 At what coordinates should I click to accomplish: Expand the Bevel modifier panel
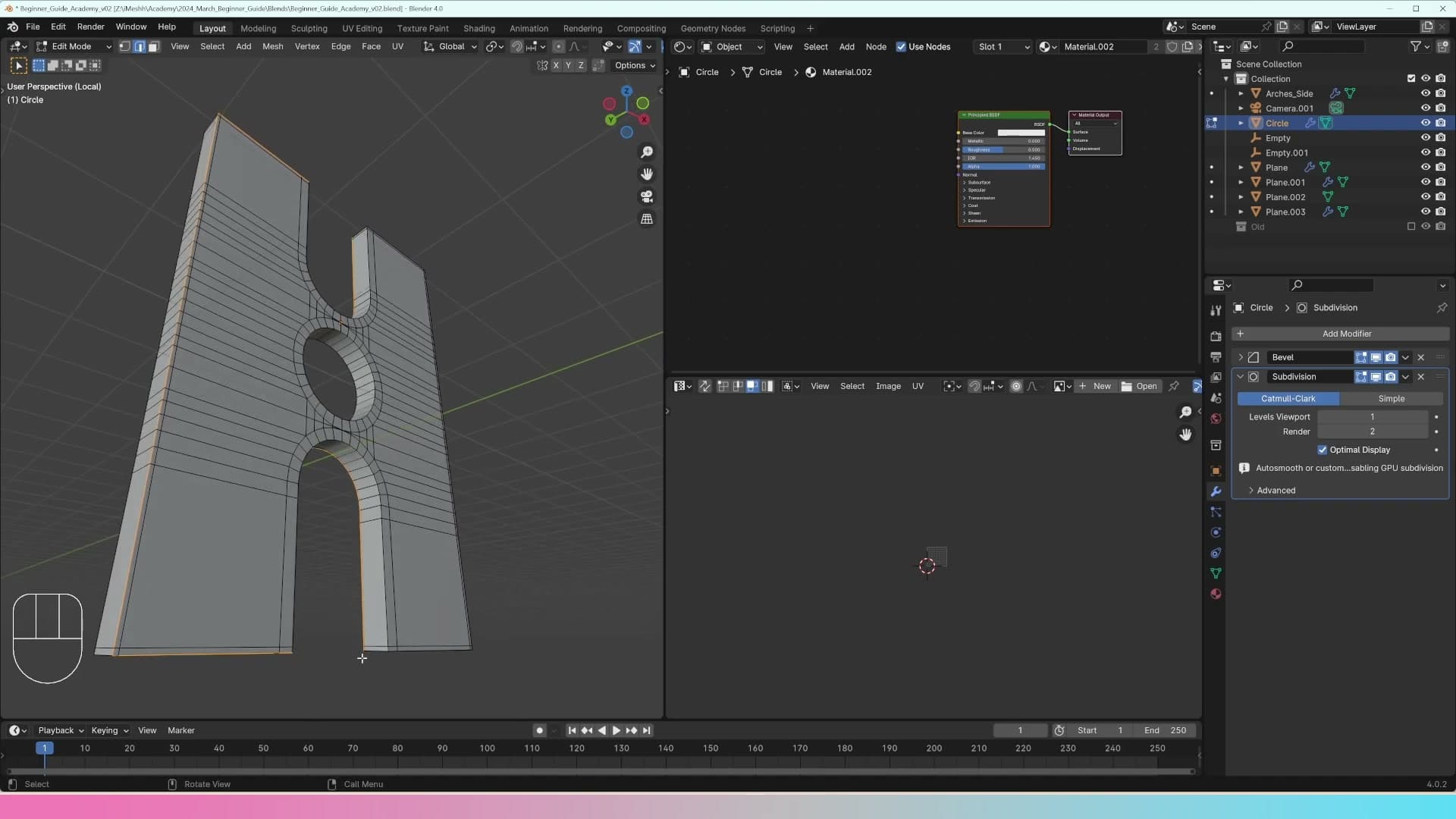pyautogui.click(x=1241, y=357)
